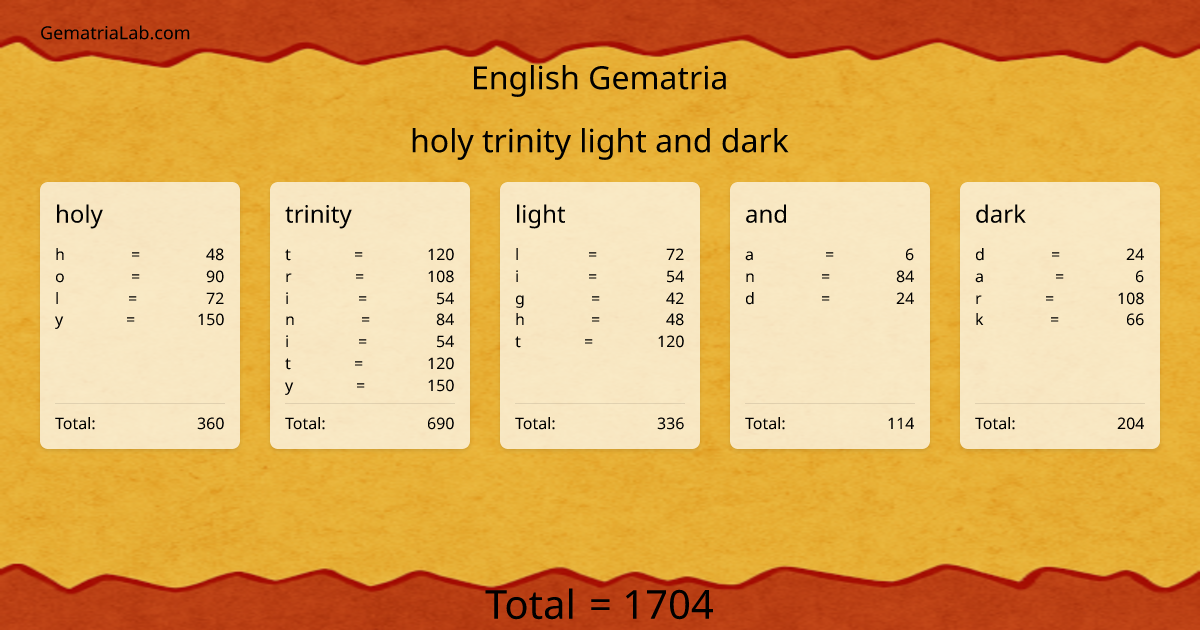
Task: Select value 90 for letter o
Action: pos(215,277)
